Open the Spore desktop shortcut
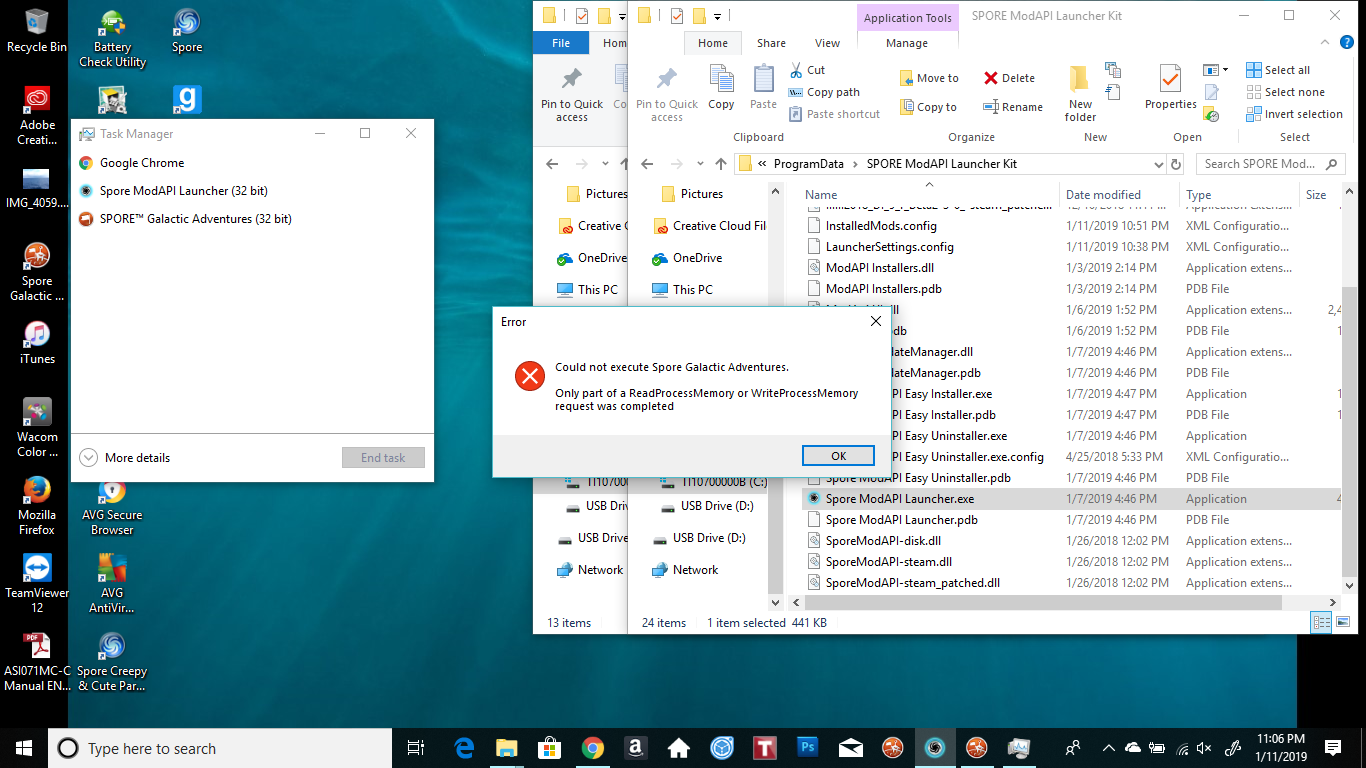This screenshot has width=1366, height=768. pyautogui.click(x=187, y=31)
